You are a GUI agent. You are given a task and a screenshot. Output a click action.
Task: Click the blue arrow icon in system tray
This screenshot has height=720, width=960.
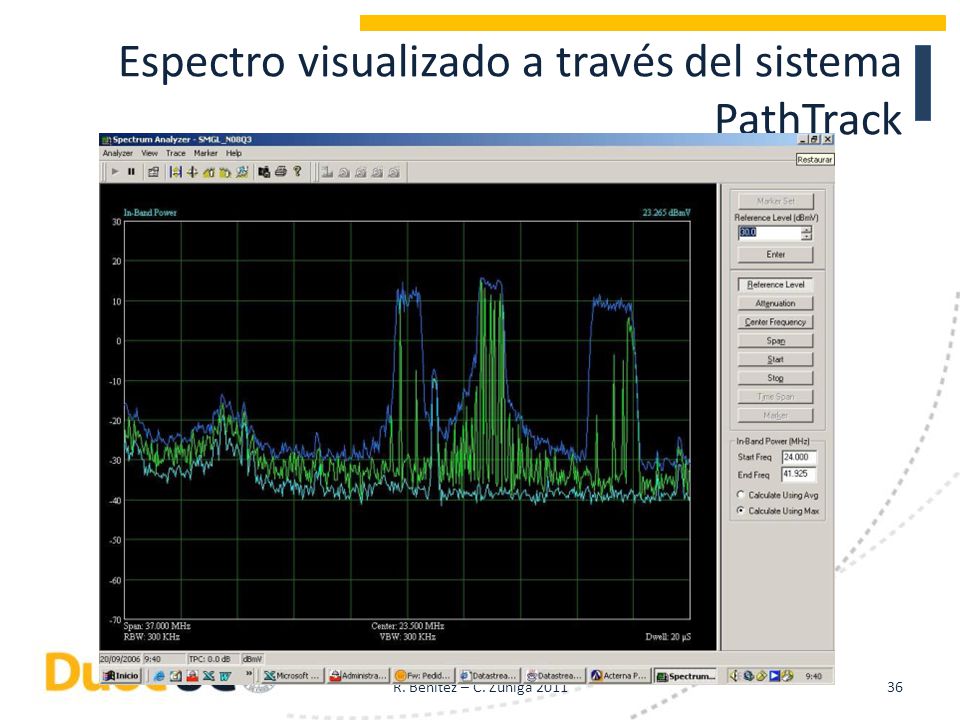point(774,676)
